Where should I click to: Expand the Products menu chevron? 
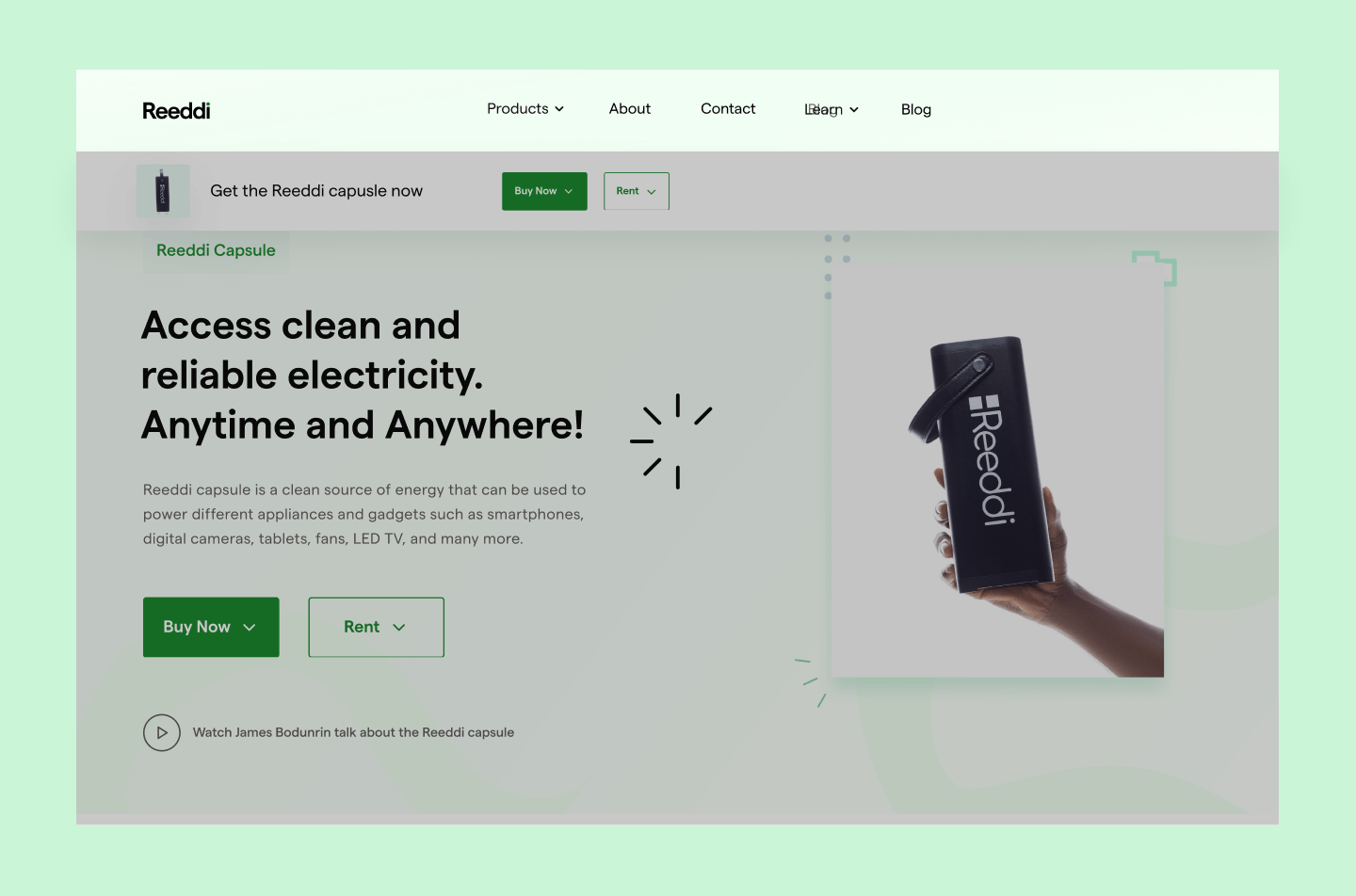[x=559, y=109]
